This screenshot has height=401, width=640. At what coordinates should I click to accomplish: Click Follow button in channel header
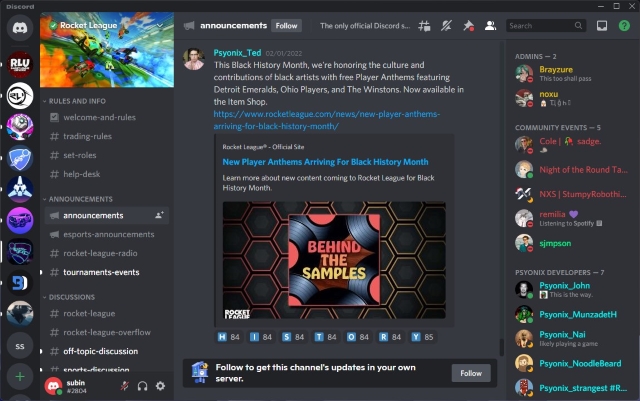(x=286, y=26)
